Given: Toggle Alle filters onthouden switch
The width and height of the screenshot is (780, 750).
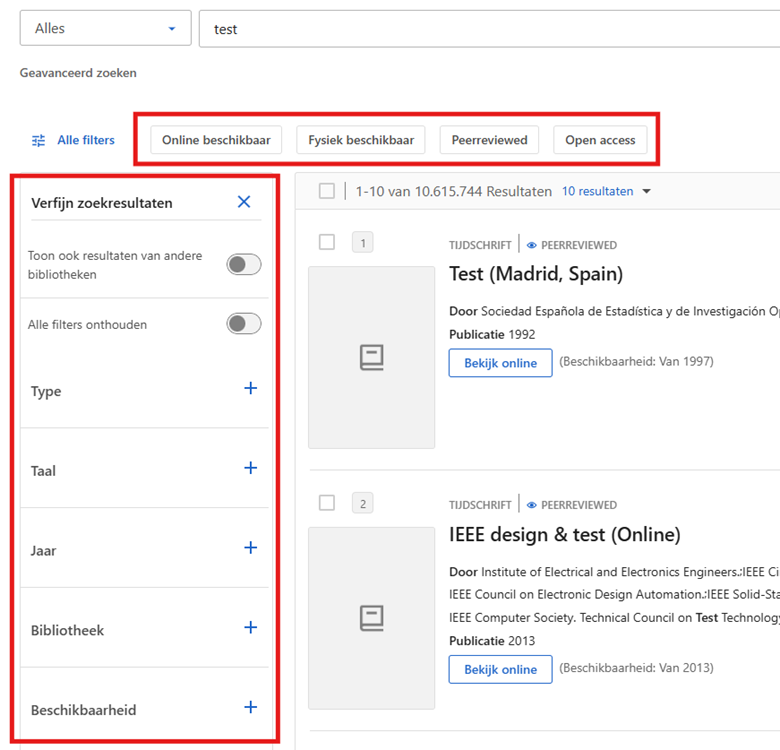Looking at the screenshot, I should (x=243, y=324).
